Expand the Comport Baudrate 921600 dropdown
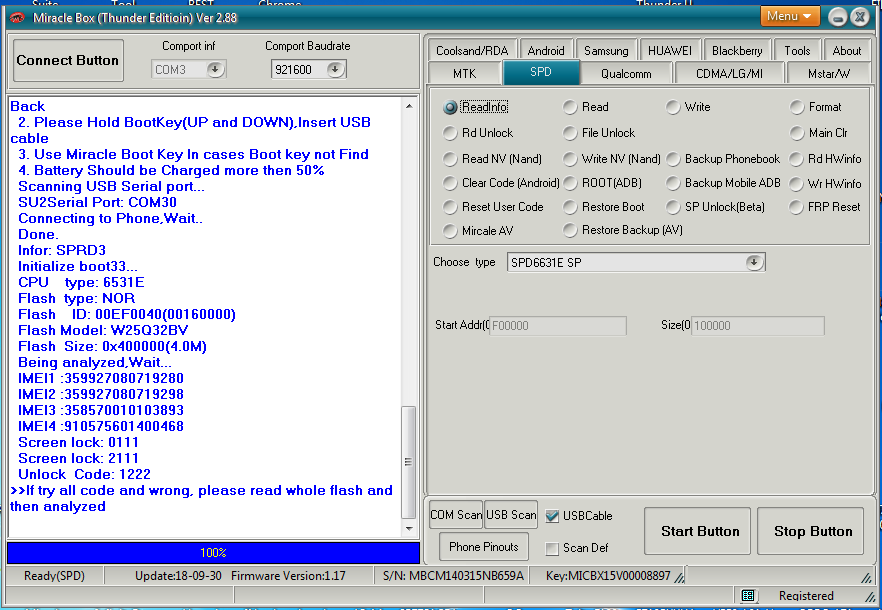Image resolution: width=882 pixels, height=610 pixels. (335, 69)
